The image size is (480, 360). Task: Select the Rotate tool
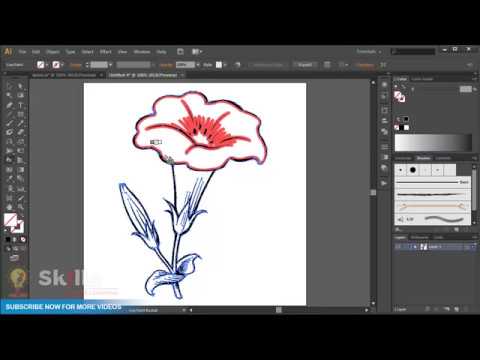coord(9,142)
